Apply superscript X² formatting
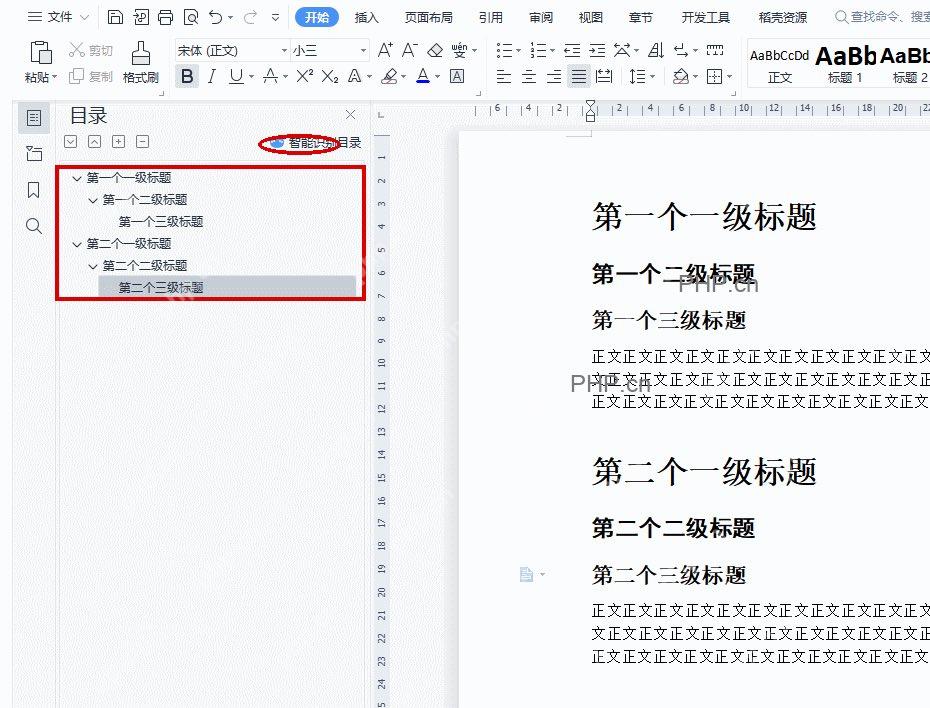Screen dimensions: 930x708 tap(304, 76)
